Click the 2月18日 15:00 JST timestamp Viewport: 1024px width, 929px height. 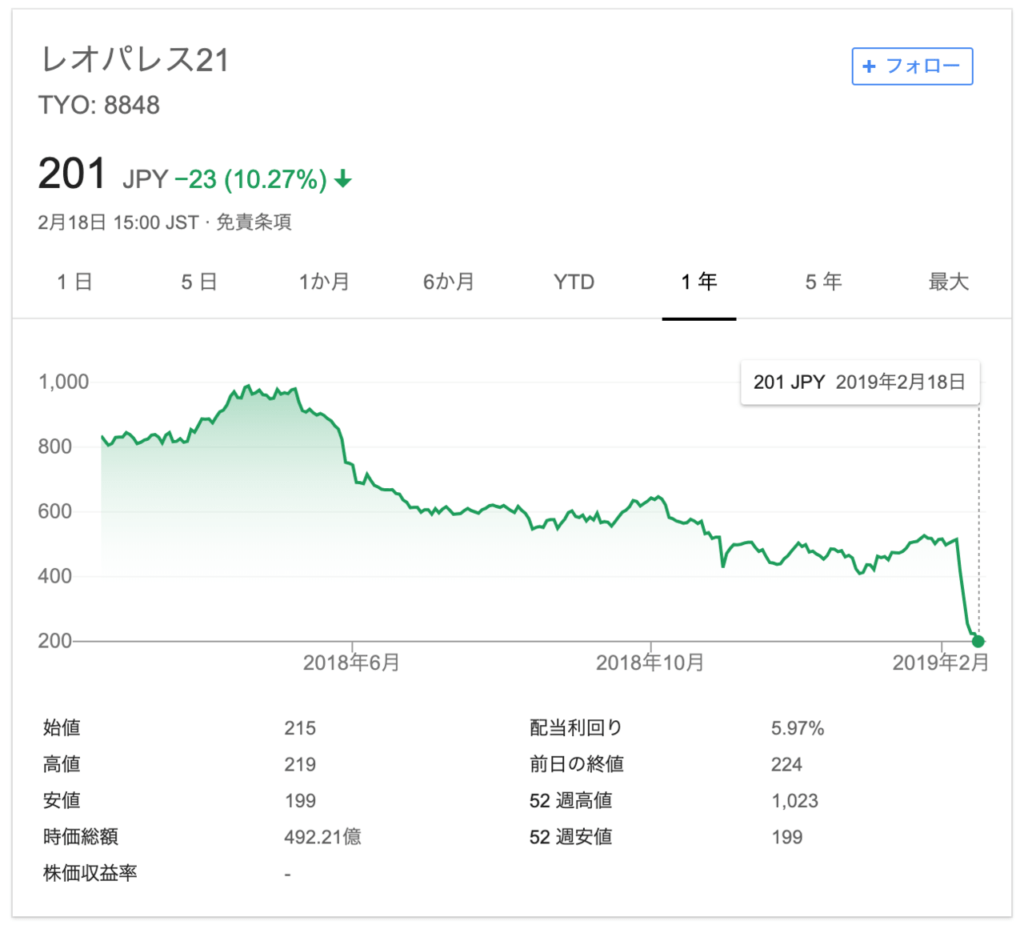click(118, 222)
